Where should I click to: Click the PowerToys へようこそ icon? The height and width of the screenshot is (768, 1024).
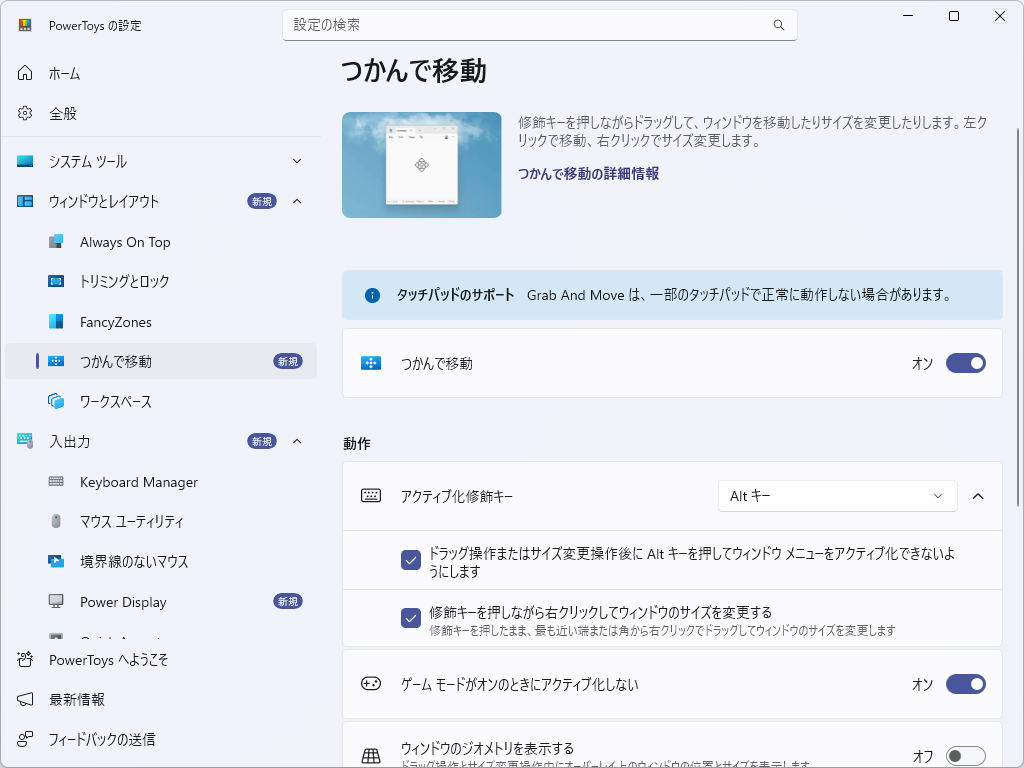[25, 660]
